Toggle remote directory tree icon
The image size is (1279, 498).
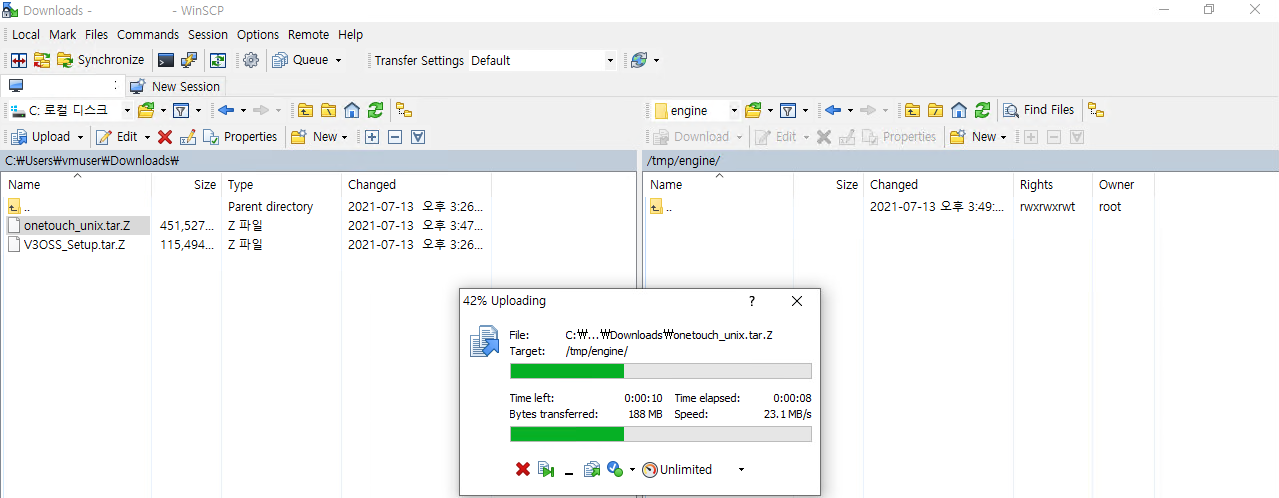coord(1096,110)
